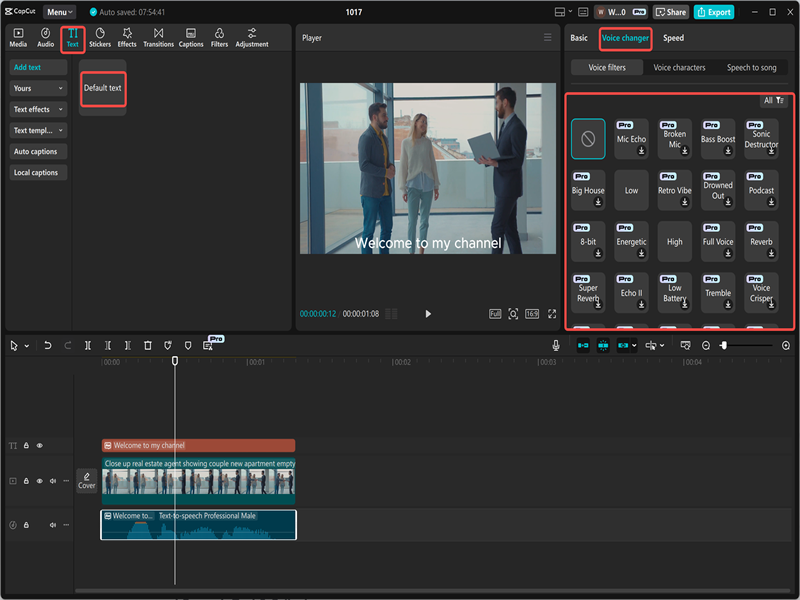Image resolution: width=800 pixels, height=600 pixels.
Task: Open the Filters panel
Action: pyautogui.click(x=219, y=38)
